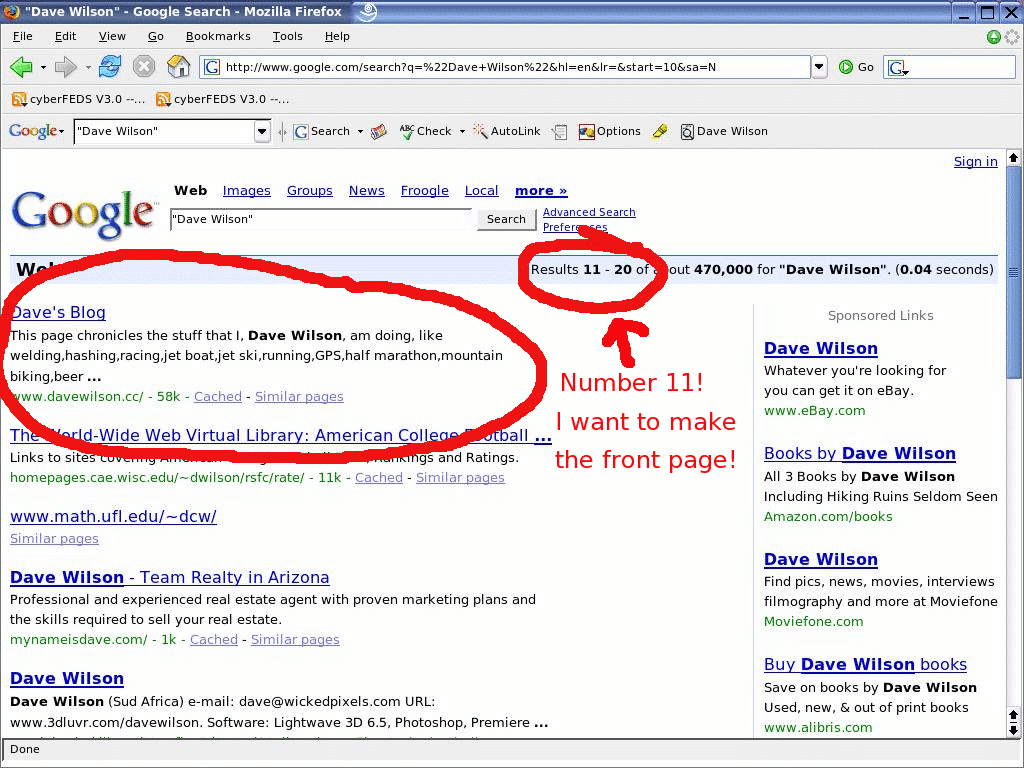Open the File menu
1024x768 pixels.
coord(22,37)
